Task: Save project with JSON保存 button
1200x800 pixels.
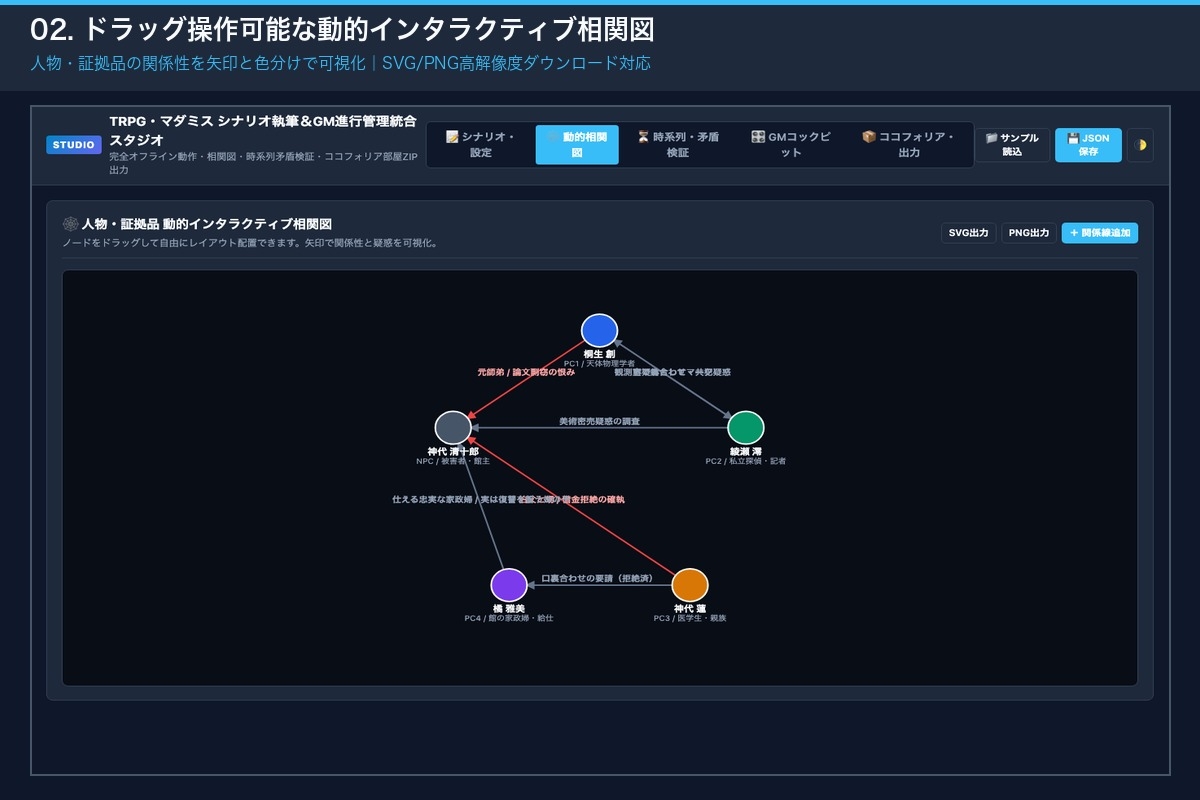Action: [x=1088, y=145]
